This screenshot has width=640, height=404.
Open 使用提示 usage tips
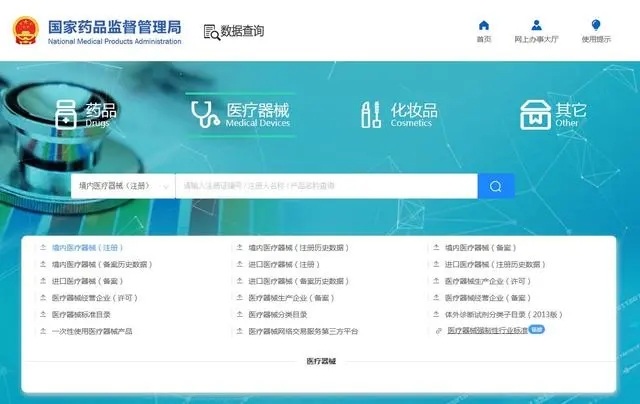point(596,31)
